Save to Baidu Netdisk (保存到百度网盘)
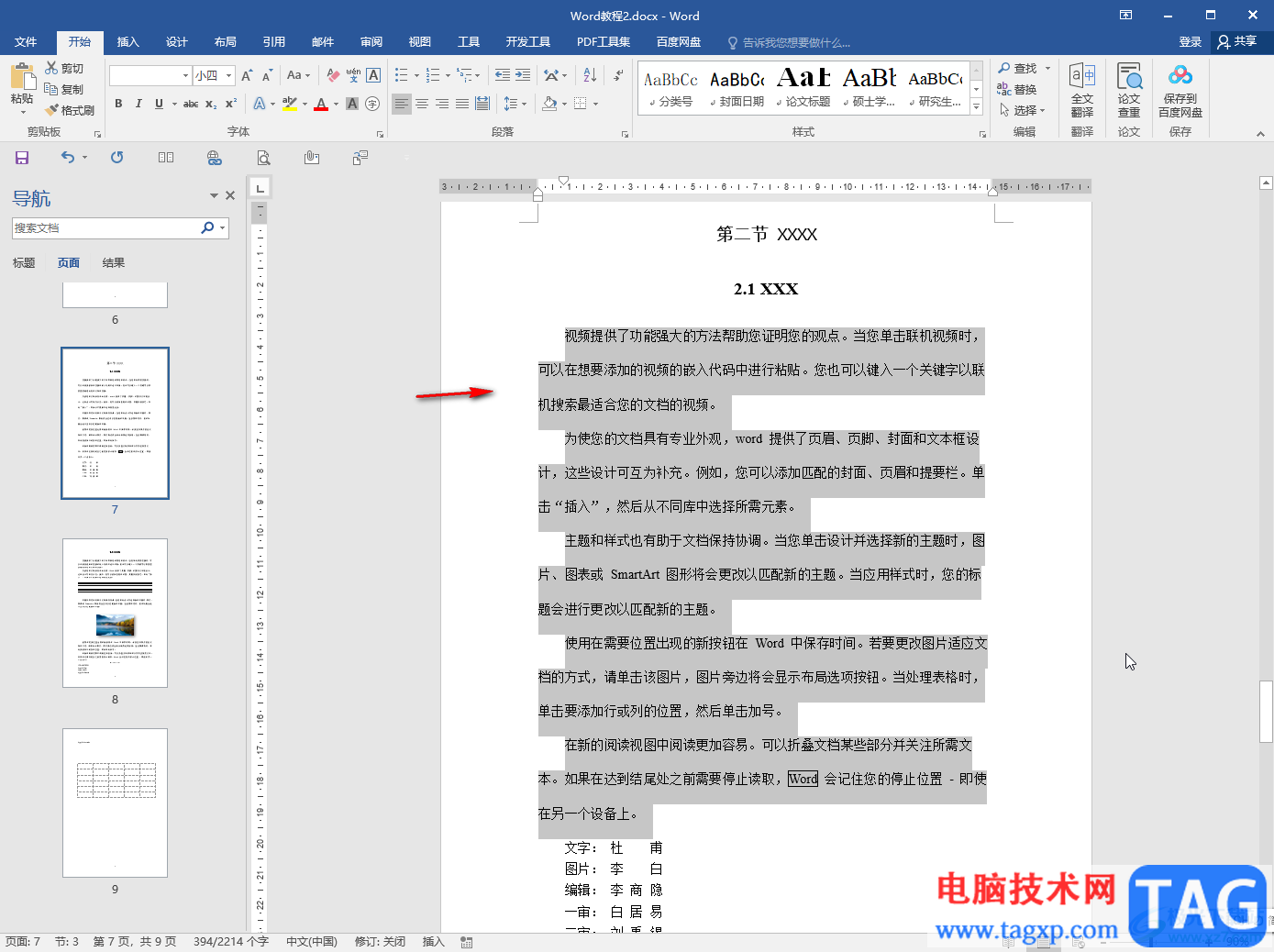 [1180, 91]
